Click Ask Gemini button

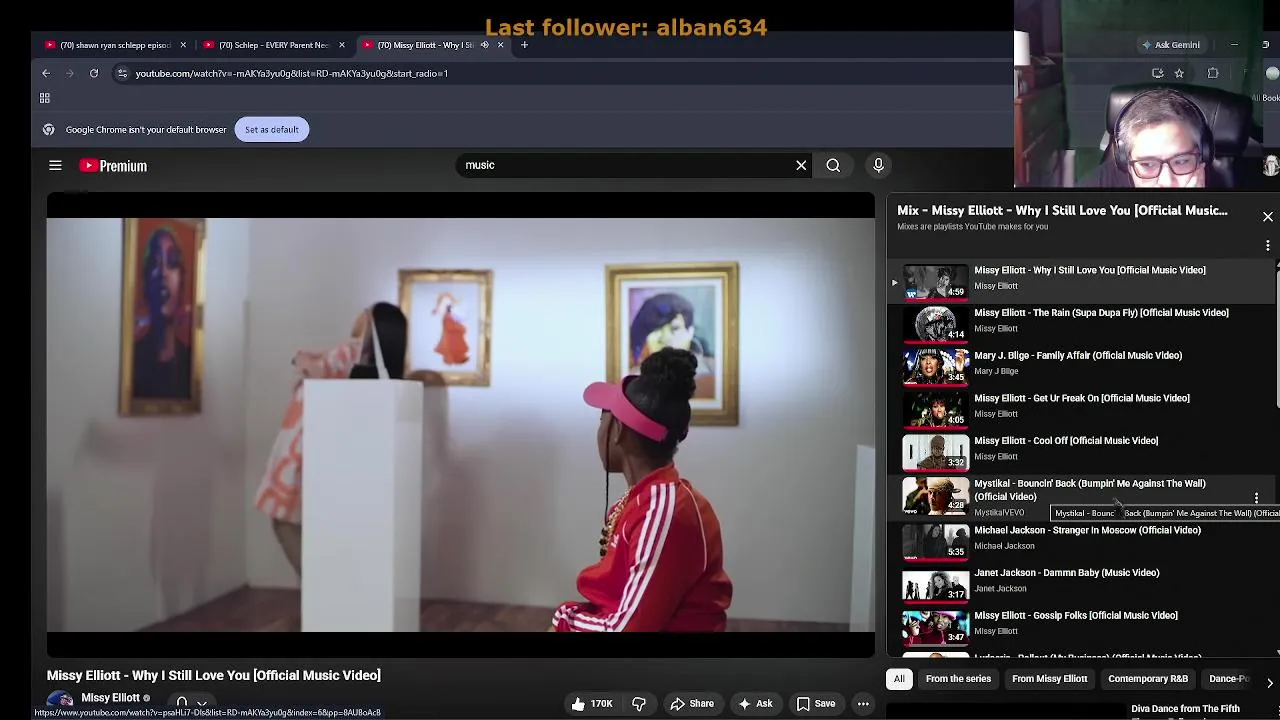point(1171,45)
